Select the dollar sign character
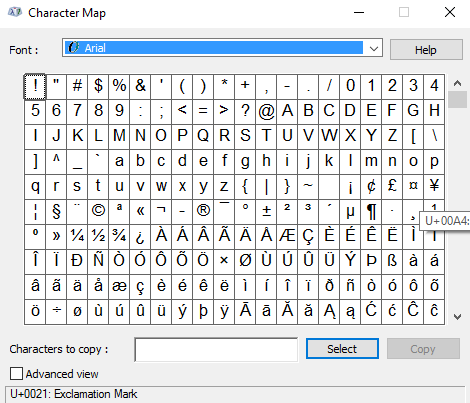This screenshot has height=403, width=470. point(98,86)
